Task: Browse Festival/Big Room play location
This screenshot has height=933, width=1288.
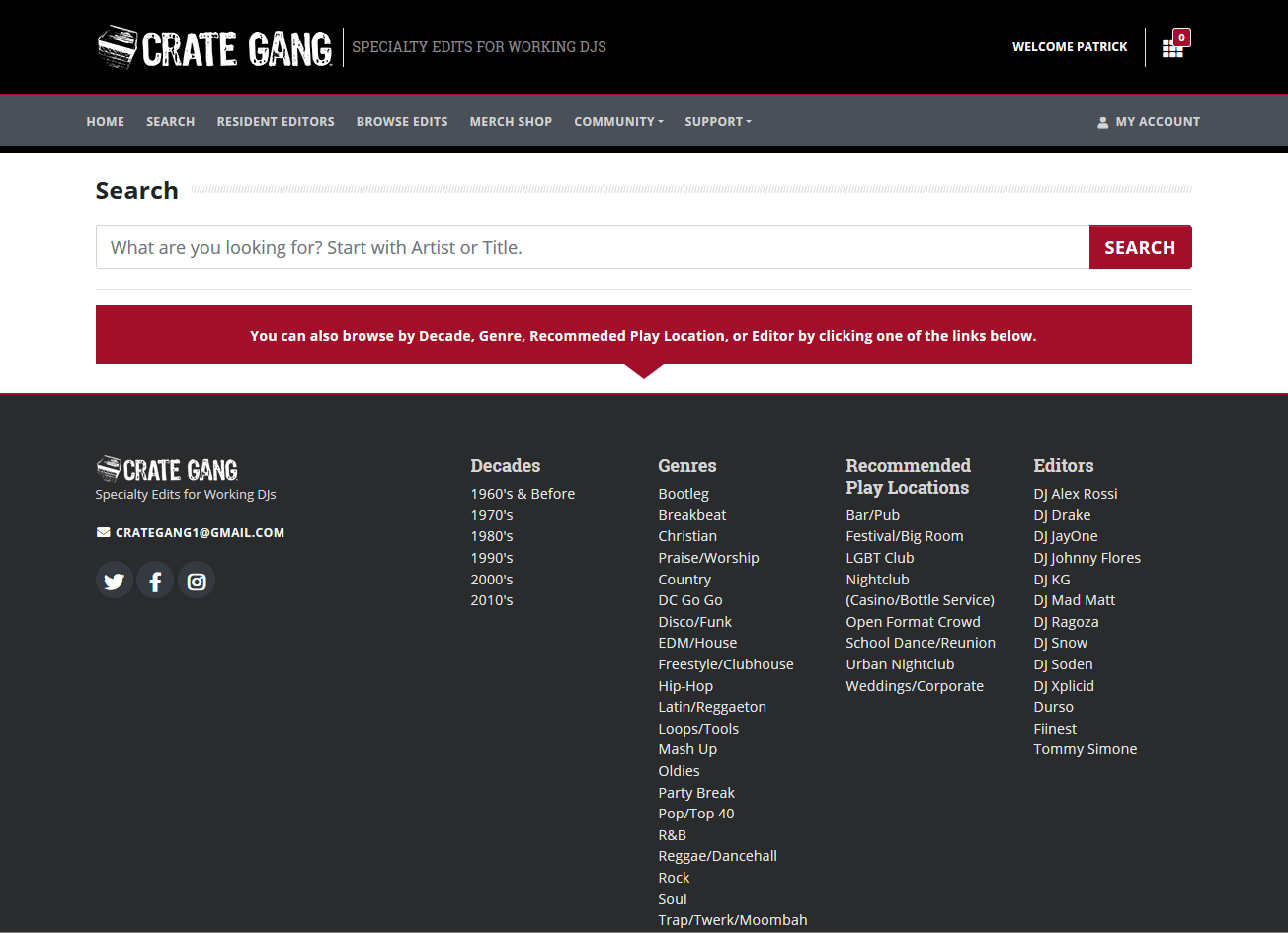Action: pos(905,536)
